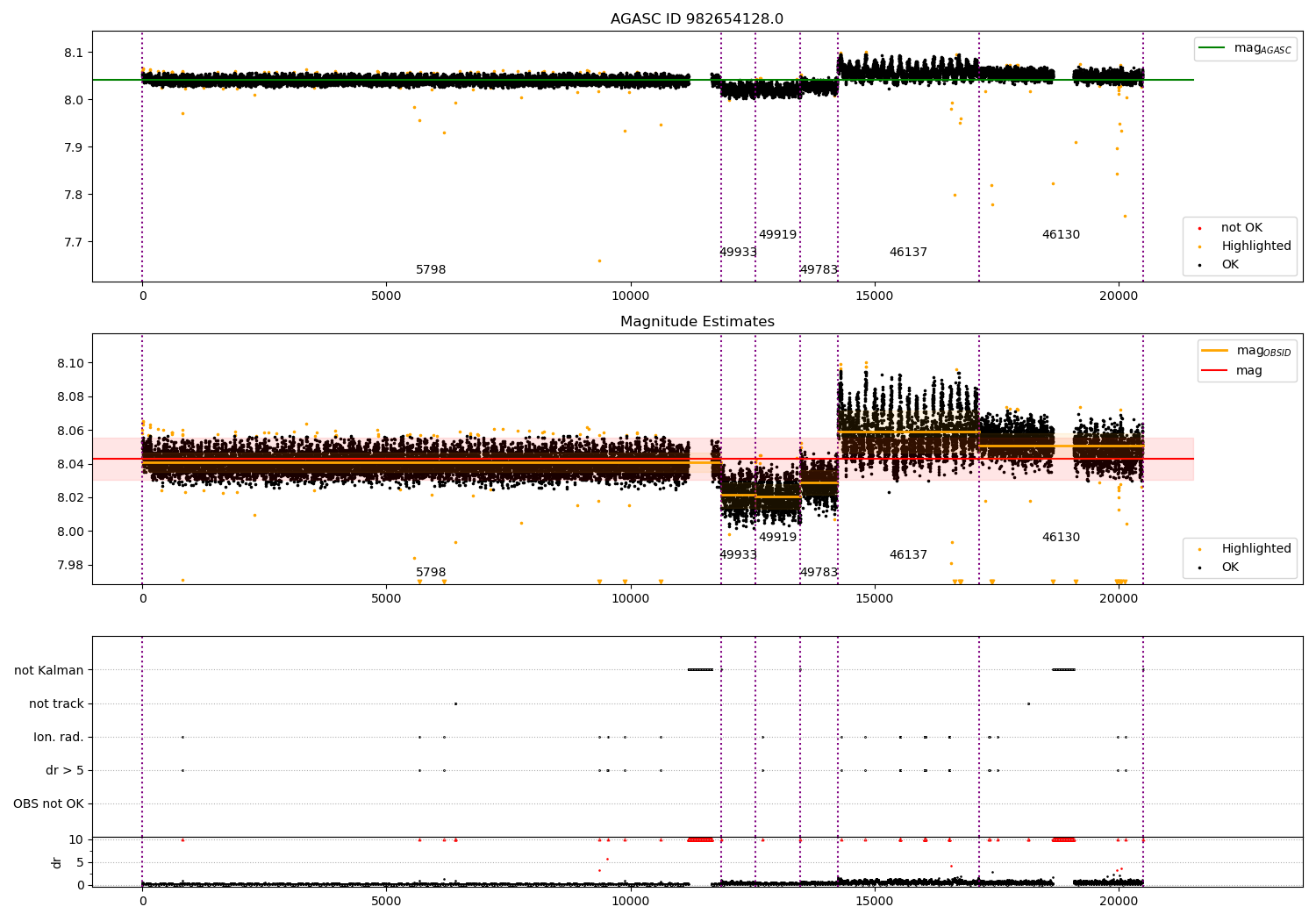Click 'Highlighted' legend entry in middle plot
This screenshot has width=1316, height=921.
[1246, 549]
